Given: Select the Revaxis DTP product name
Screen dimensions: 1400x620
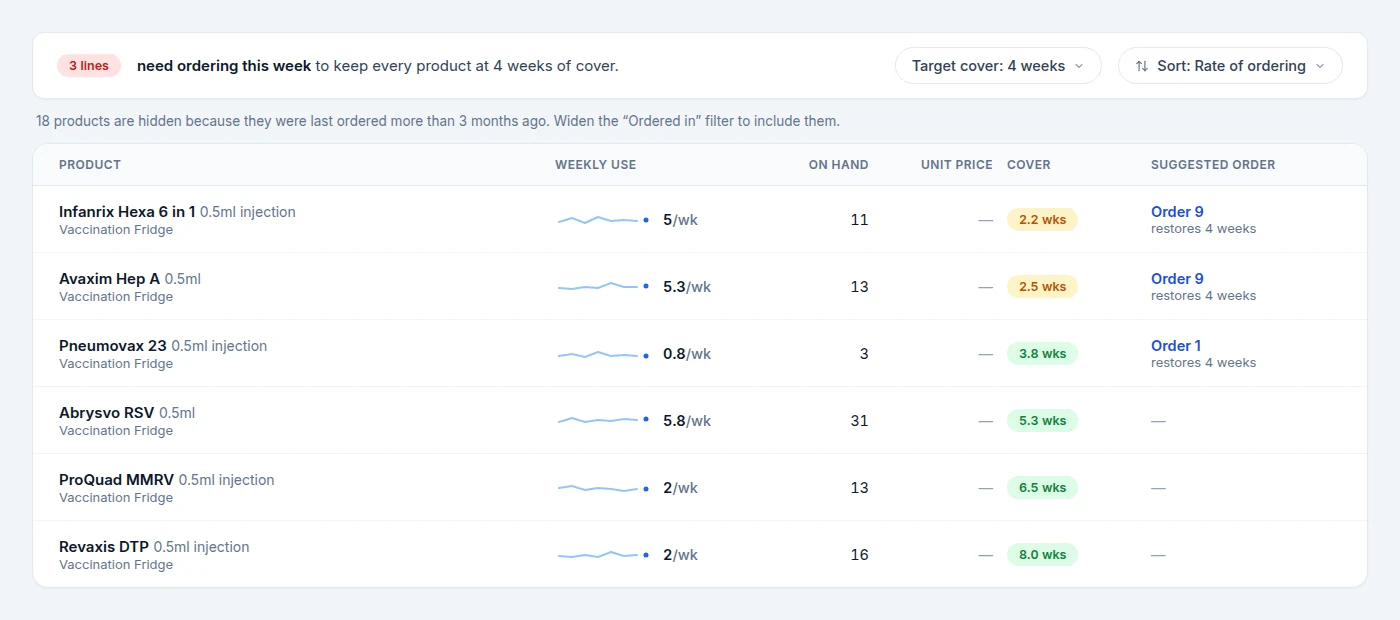Looking at the screenshot, I should click(104, 547).
